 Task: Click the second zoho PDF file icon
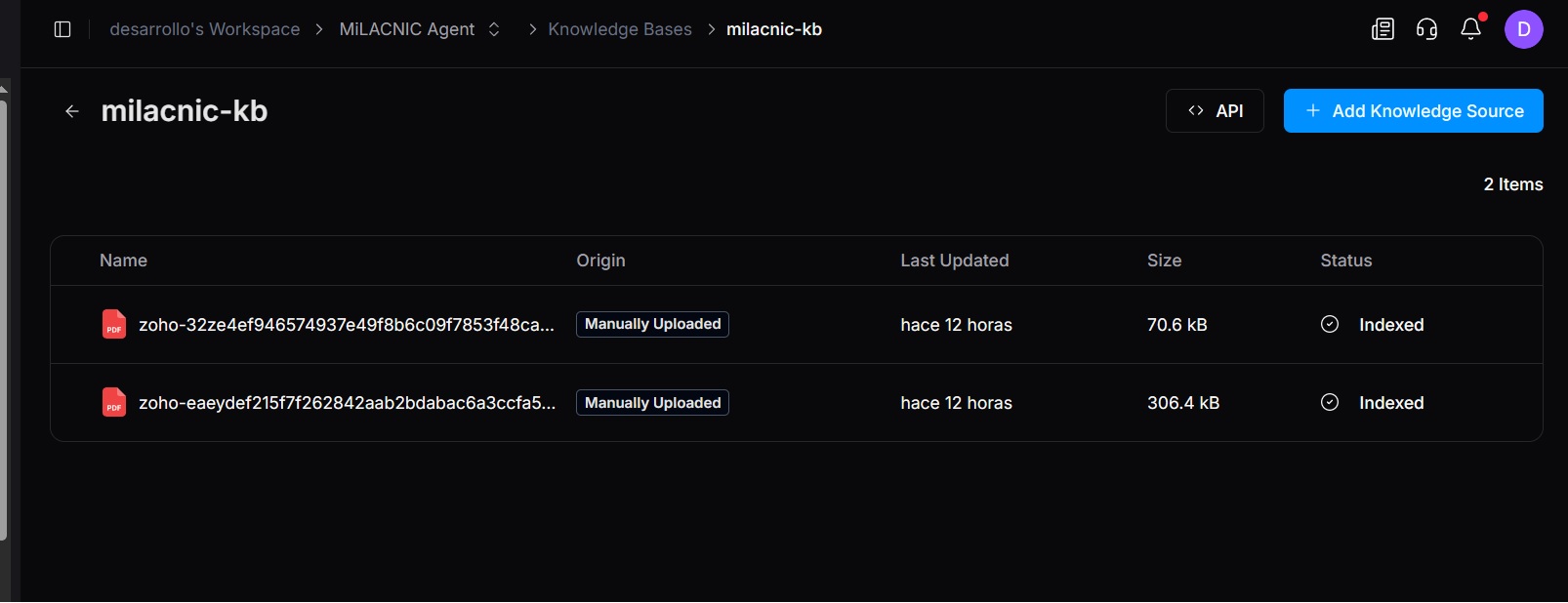point(114,402)
